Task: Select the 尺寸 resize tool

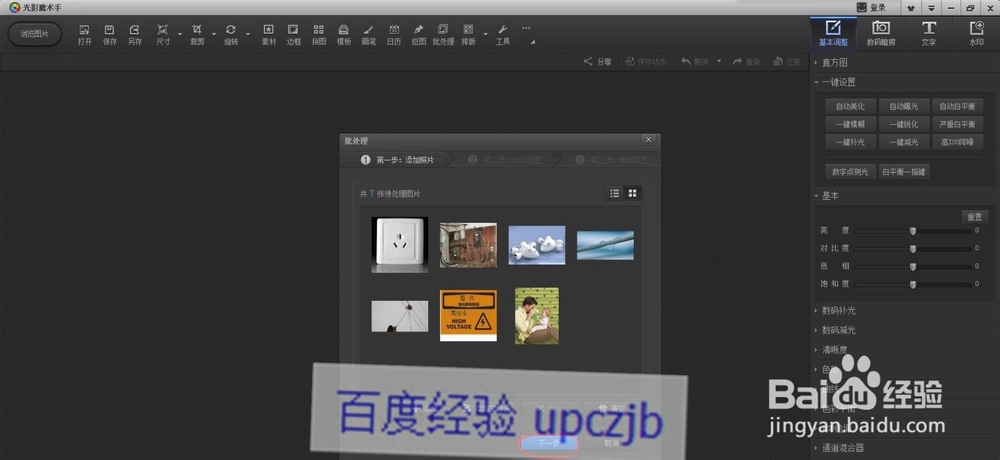Action: click(x=163, y=34)
